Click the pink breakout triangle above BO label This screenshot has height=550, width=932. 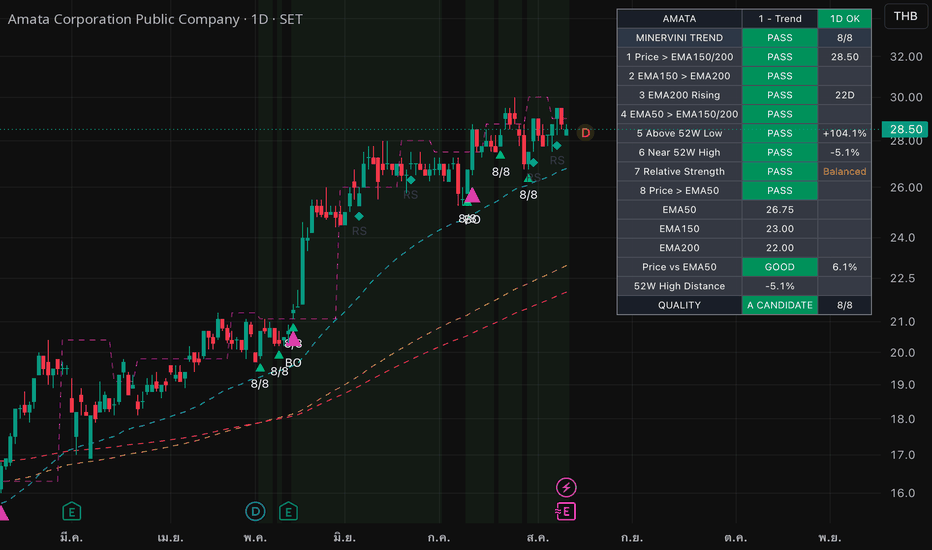pos(293,339)
